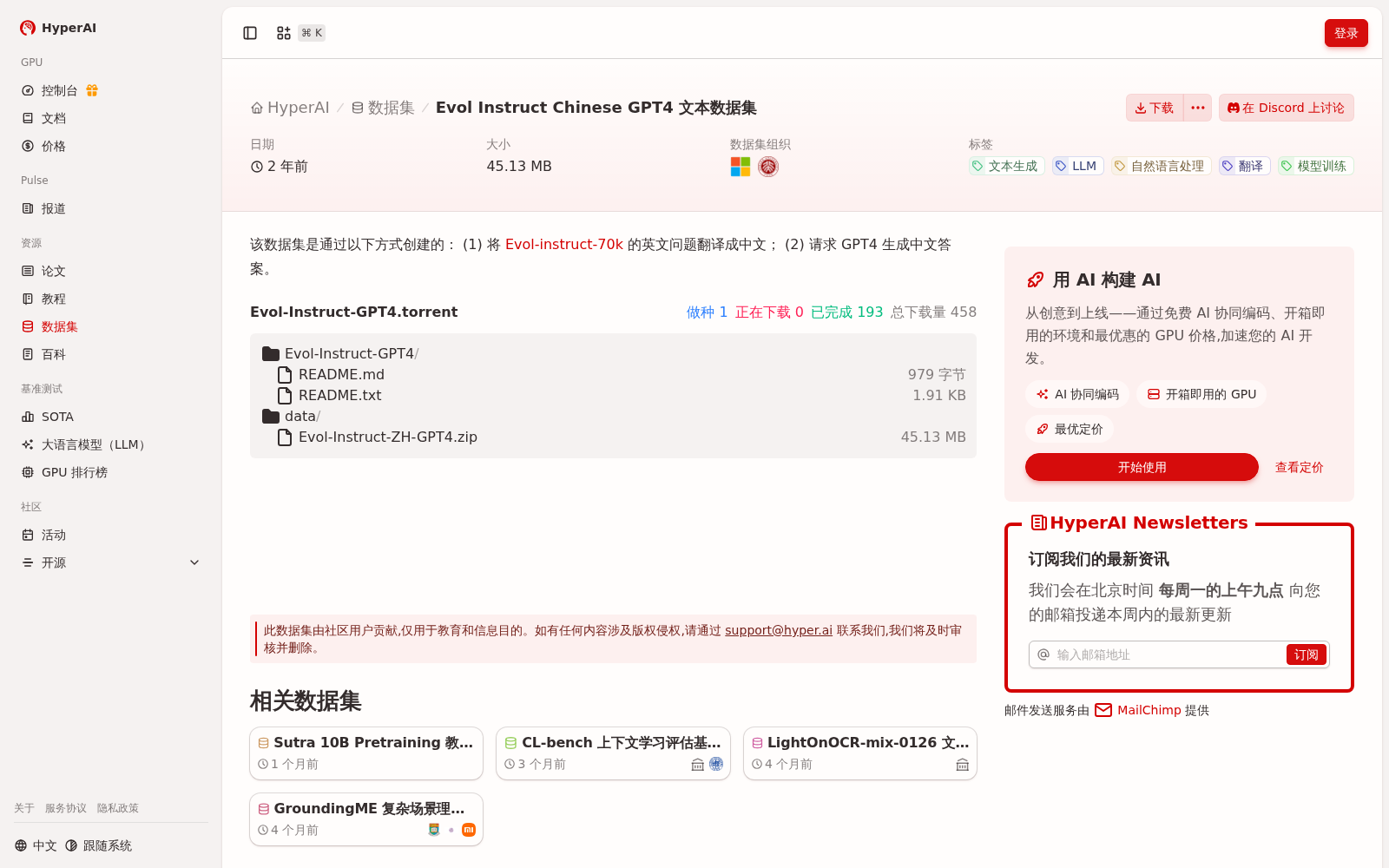Click the 查看定价 link
Viewport: 1389px width, 868px height.
point(1299,467)
